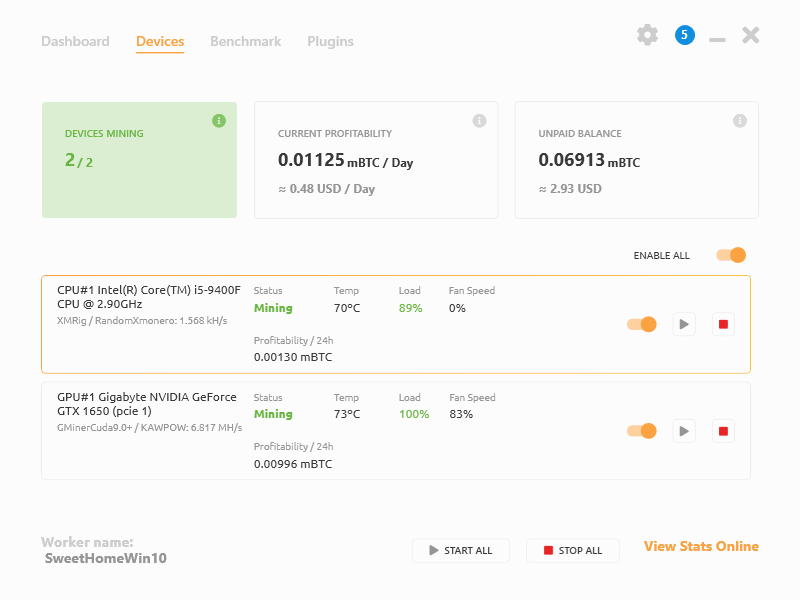Click the Stop All button
Screen dimensions: 800x600
(572, 550)
